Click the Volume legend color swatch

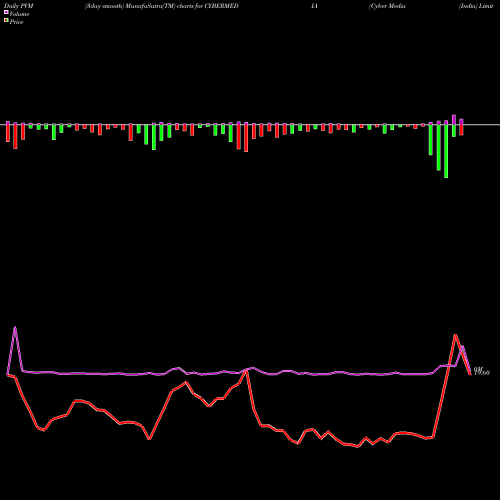(6, 13)
